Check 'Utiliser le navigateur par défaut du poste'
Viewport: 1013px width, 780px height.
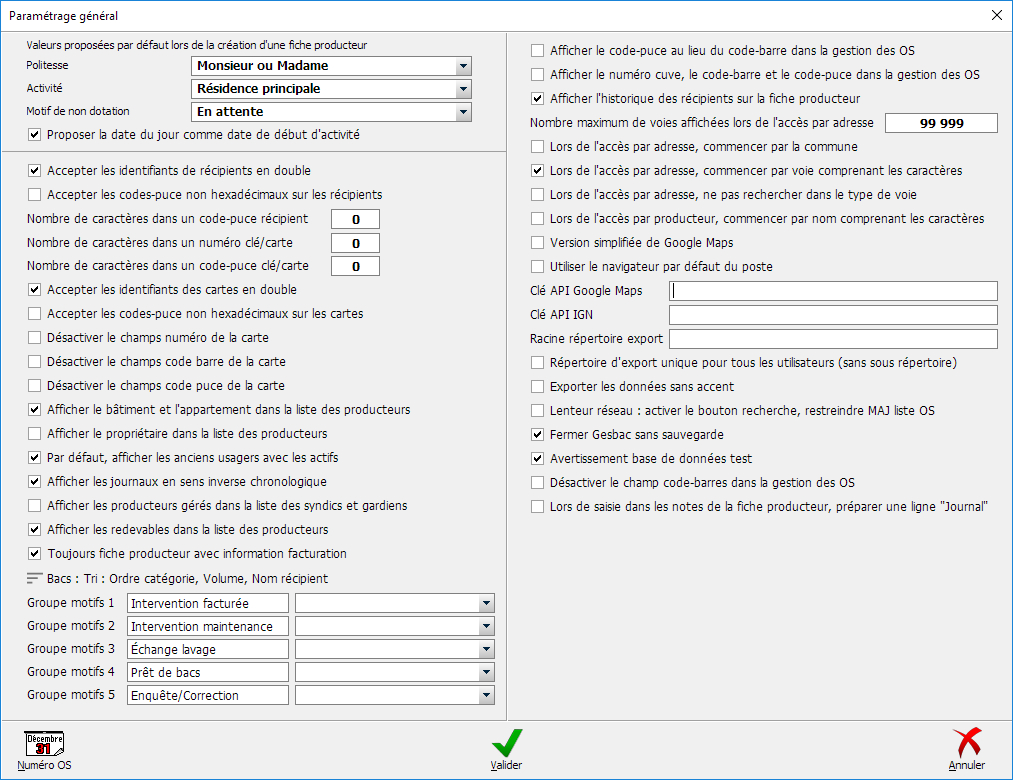coord(538,267)
